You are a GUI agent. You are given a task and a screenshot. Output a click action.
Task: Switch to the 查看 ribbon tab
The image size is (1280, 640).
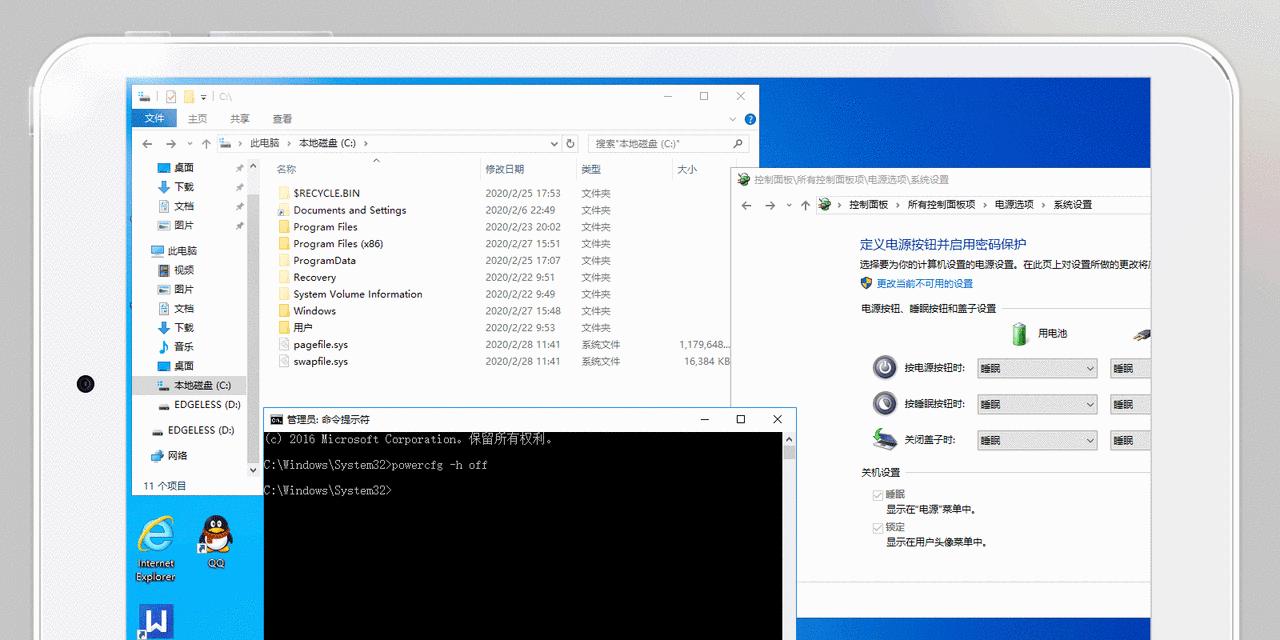point(282,118)
